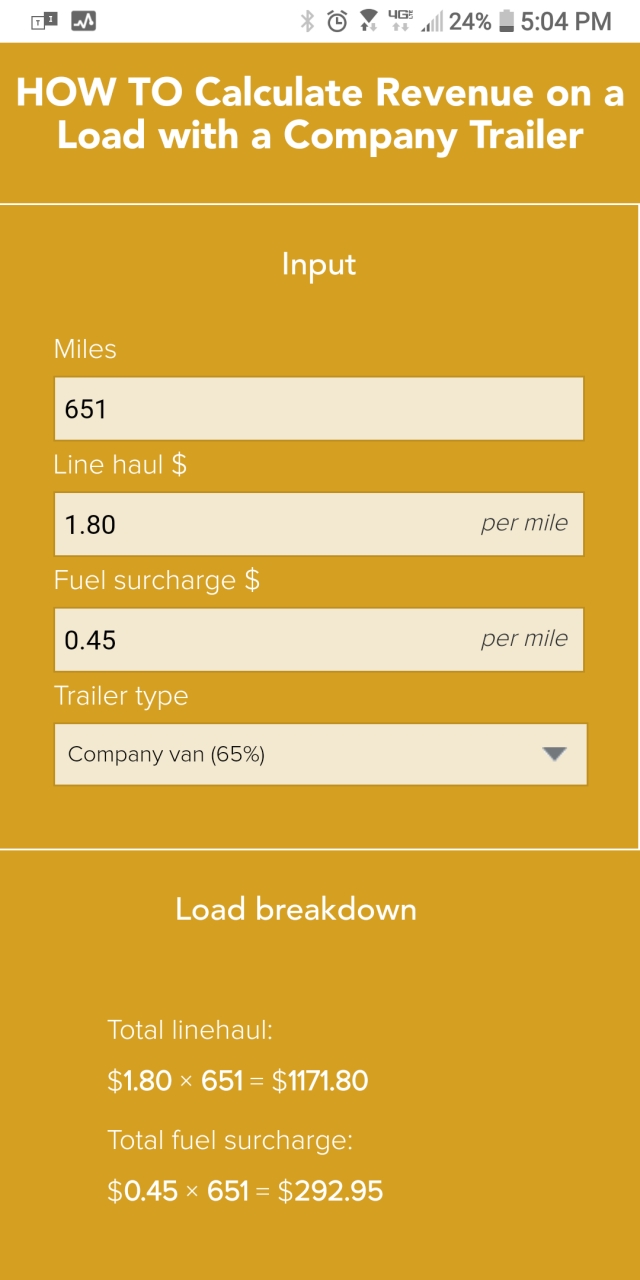Select the Company van (65%) combo box
The height and width of the screenshot is (1280, 640).
pos(300,754)
